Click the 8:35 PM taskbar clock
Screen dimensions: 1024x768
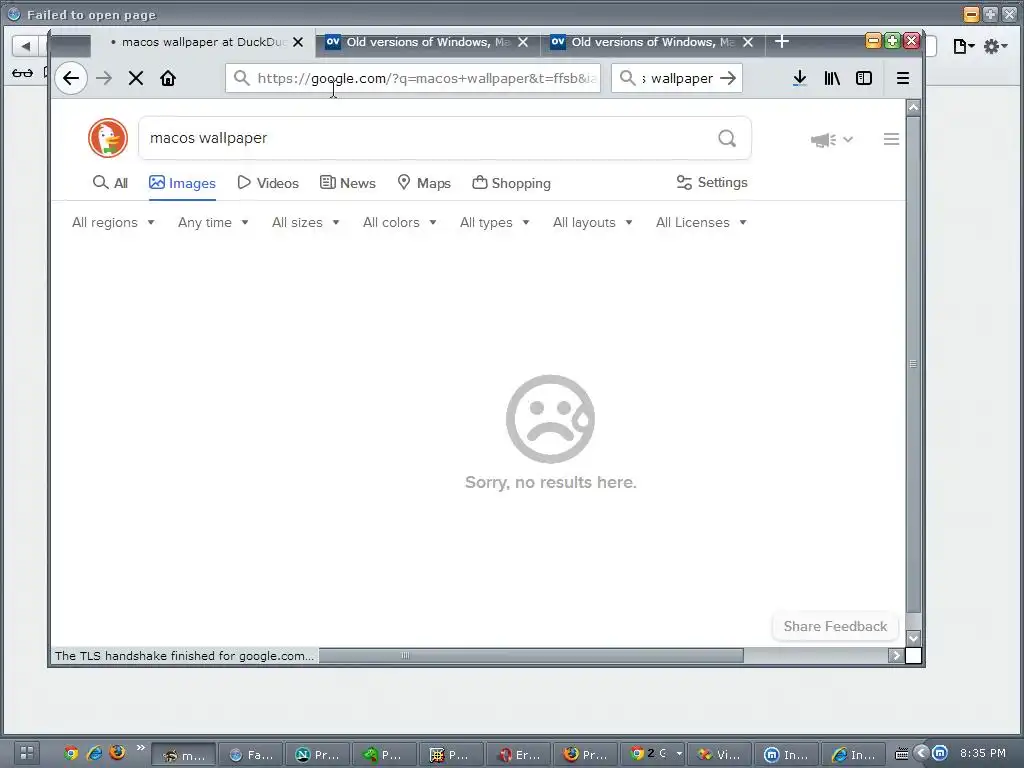click(983, 754)
